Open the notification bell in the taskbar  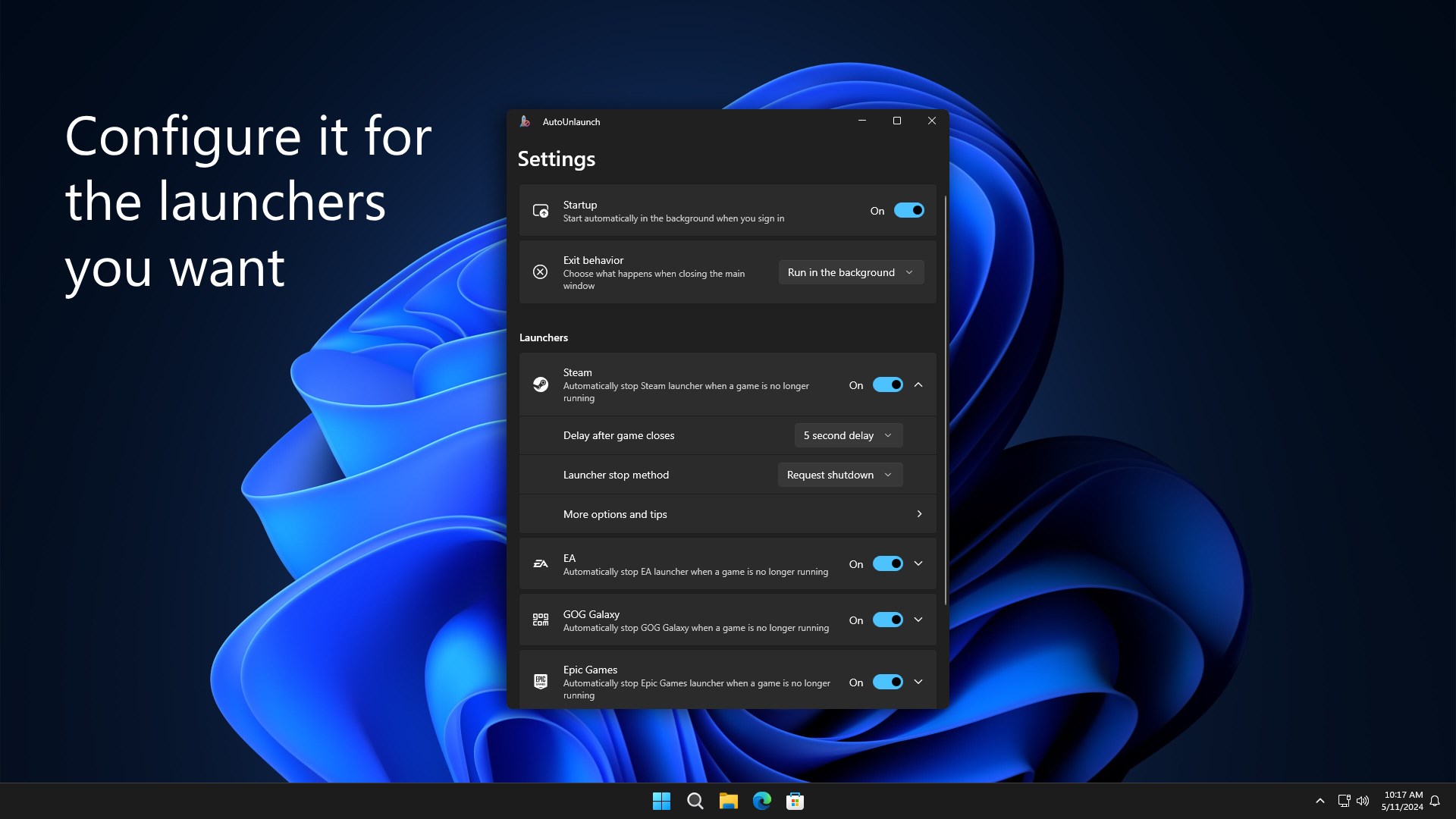click(1435, 801)
